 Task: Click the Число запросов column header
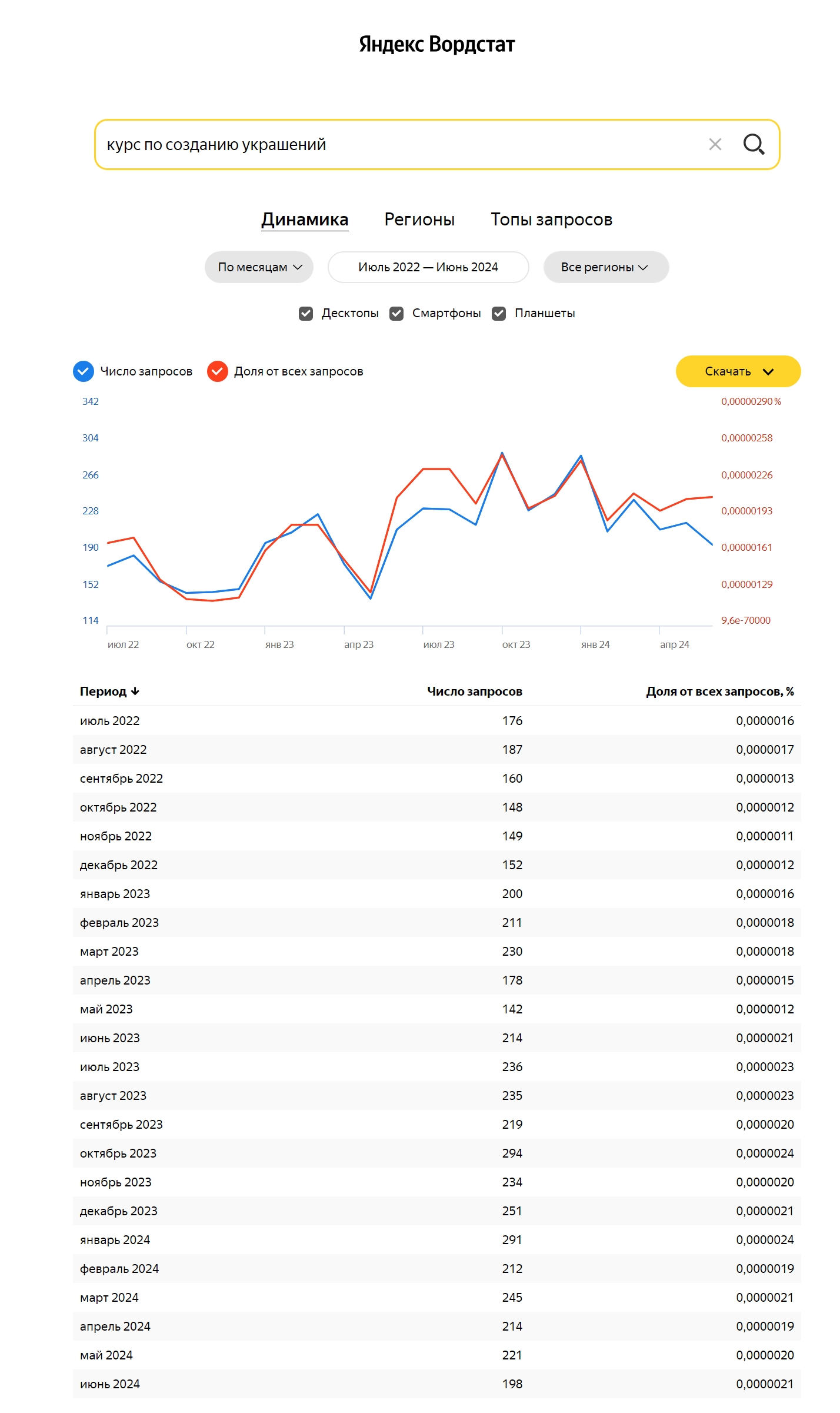pos(475,691)
